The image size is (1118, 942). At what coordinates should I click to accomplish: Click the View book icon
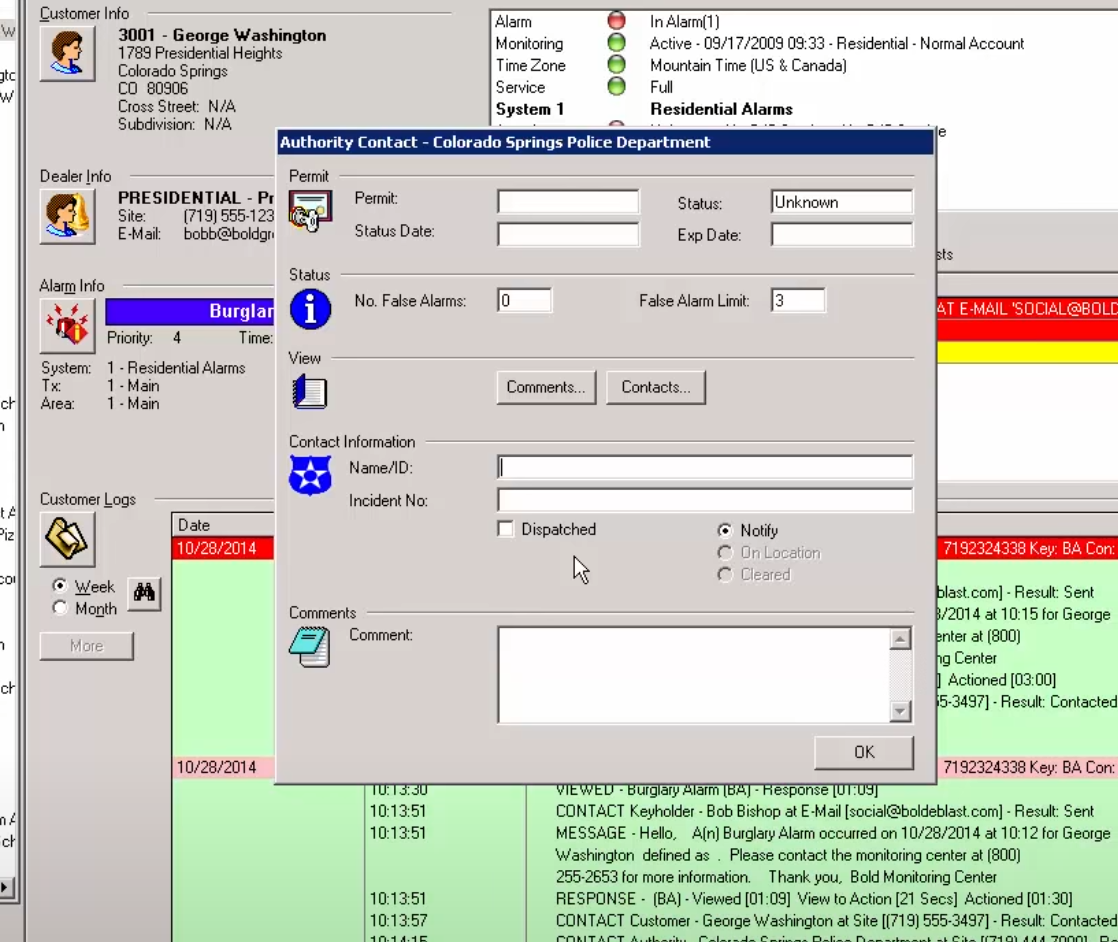[x=310, y=391]
